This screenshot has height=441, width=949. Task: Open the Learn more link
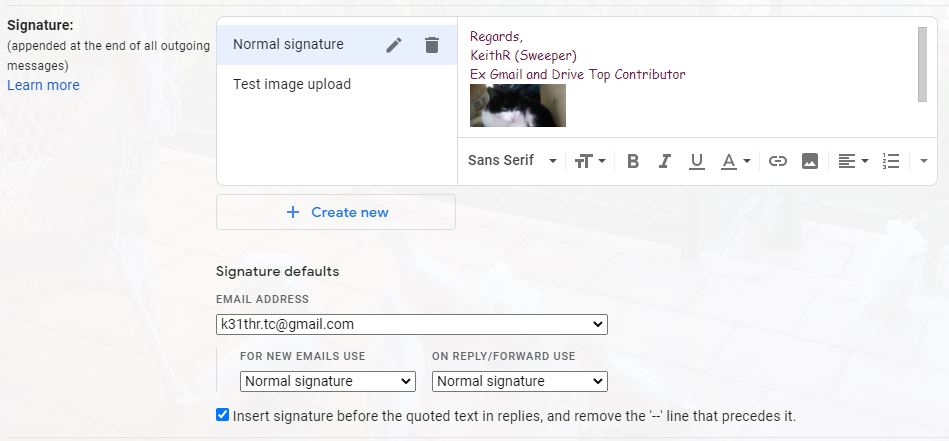tap(44, 85)
